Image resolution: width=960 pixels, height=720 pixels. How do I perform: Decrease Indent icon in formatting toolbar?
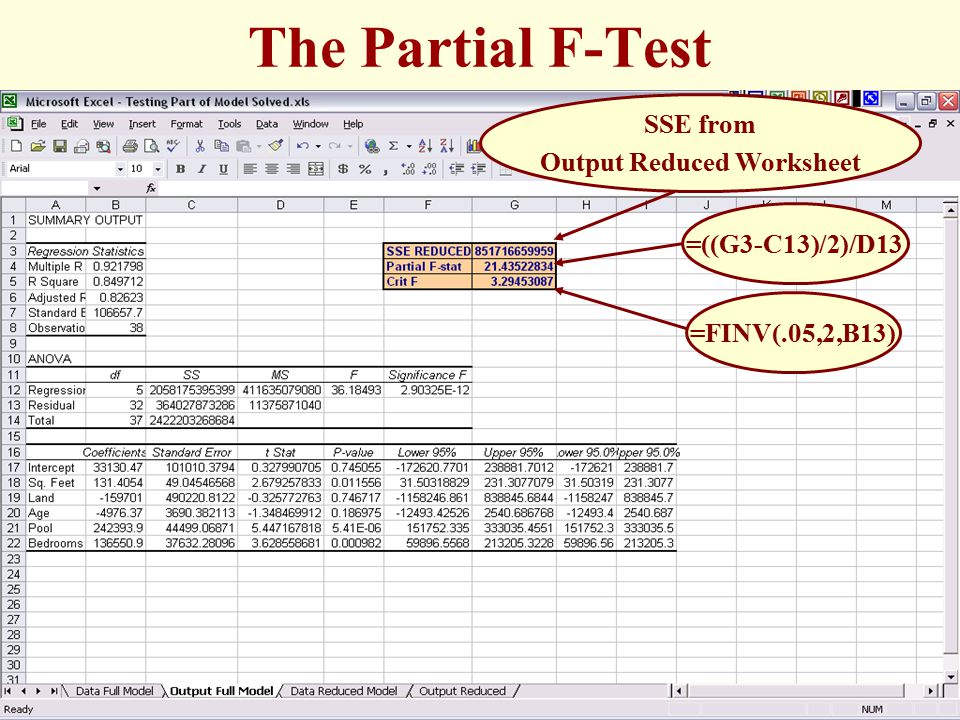tap(457, 169)
